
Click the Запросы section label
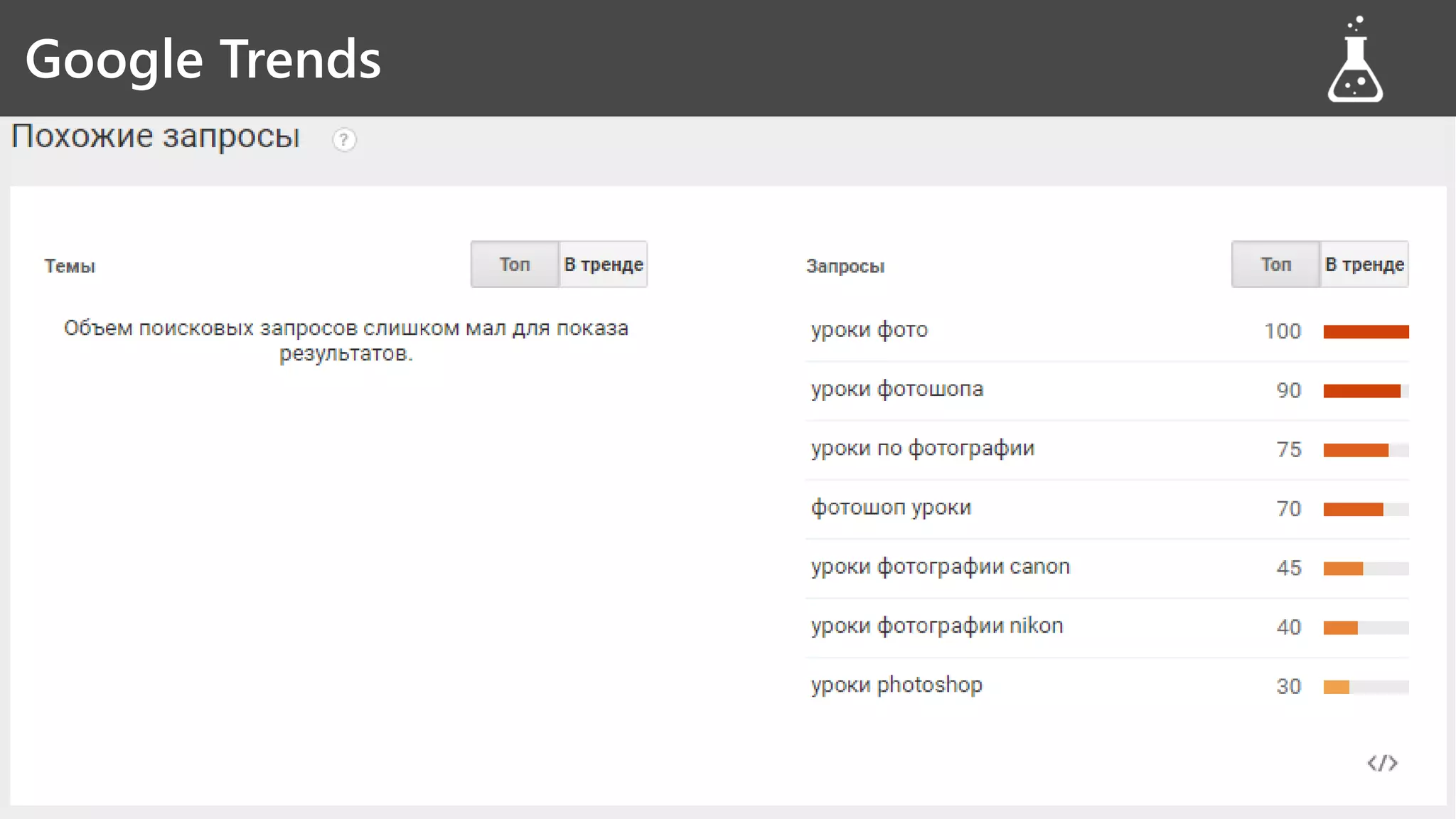[x=845, y=267]
